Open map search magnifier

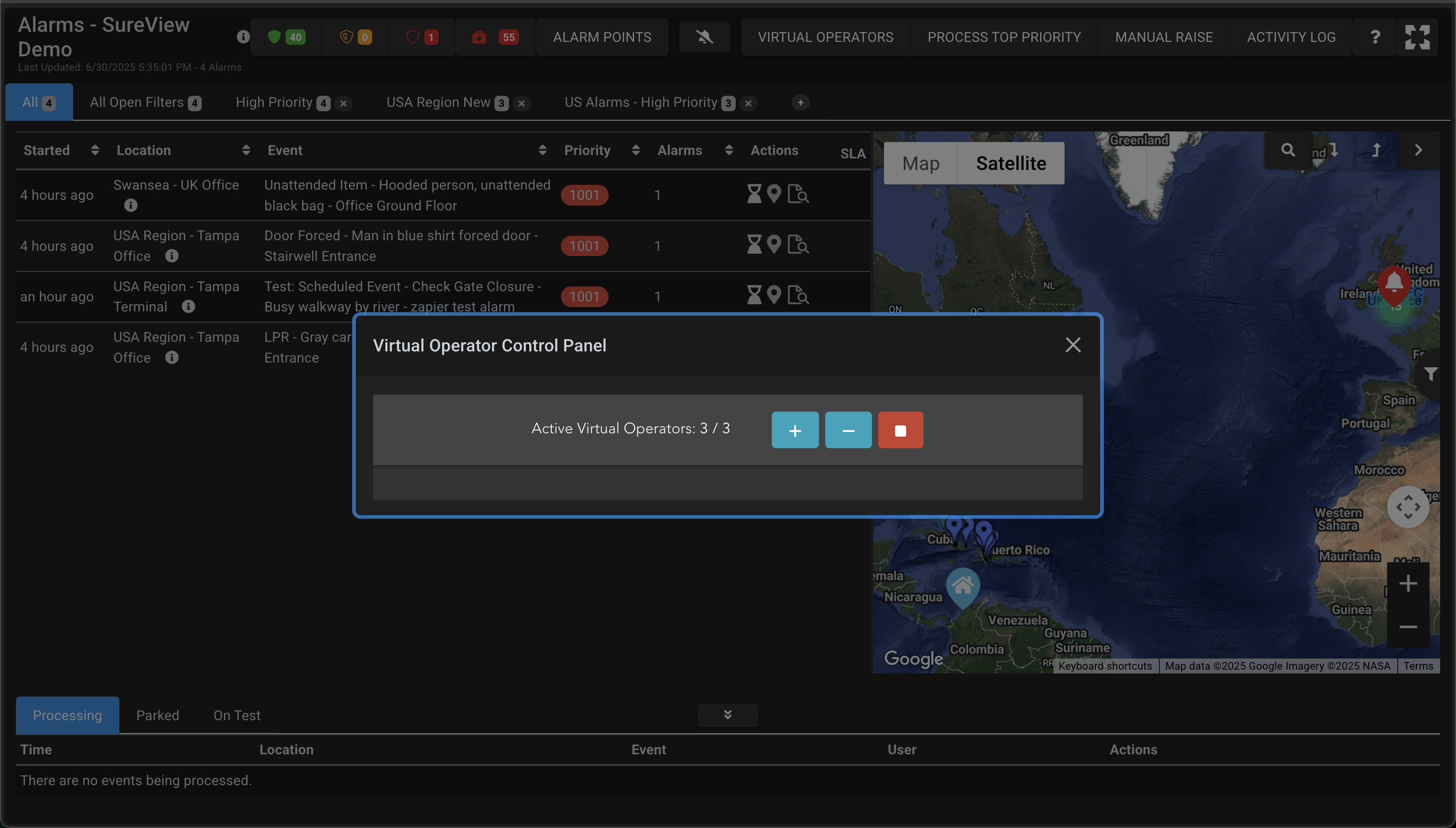1288,150
